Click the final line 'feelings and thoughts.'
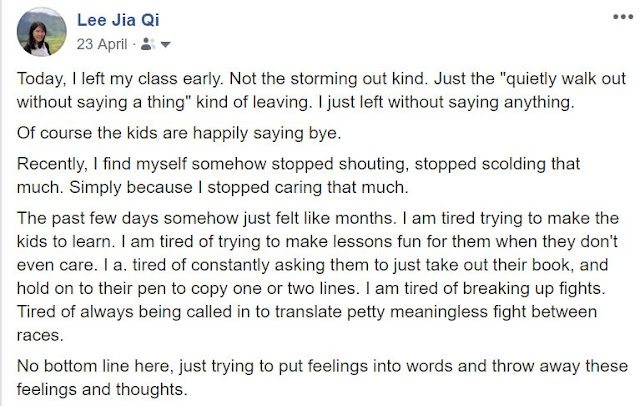 tap(102, 389)
